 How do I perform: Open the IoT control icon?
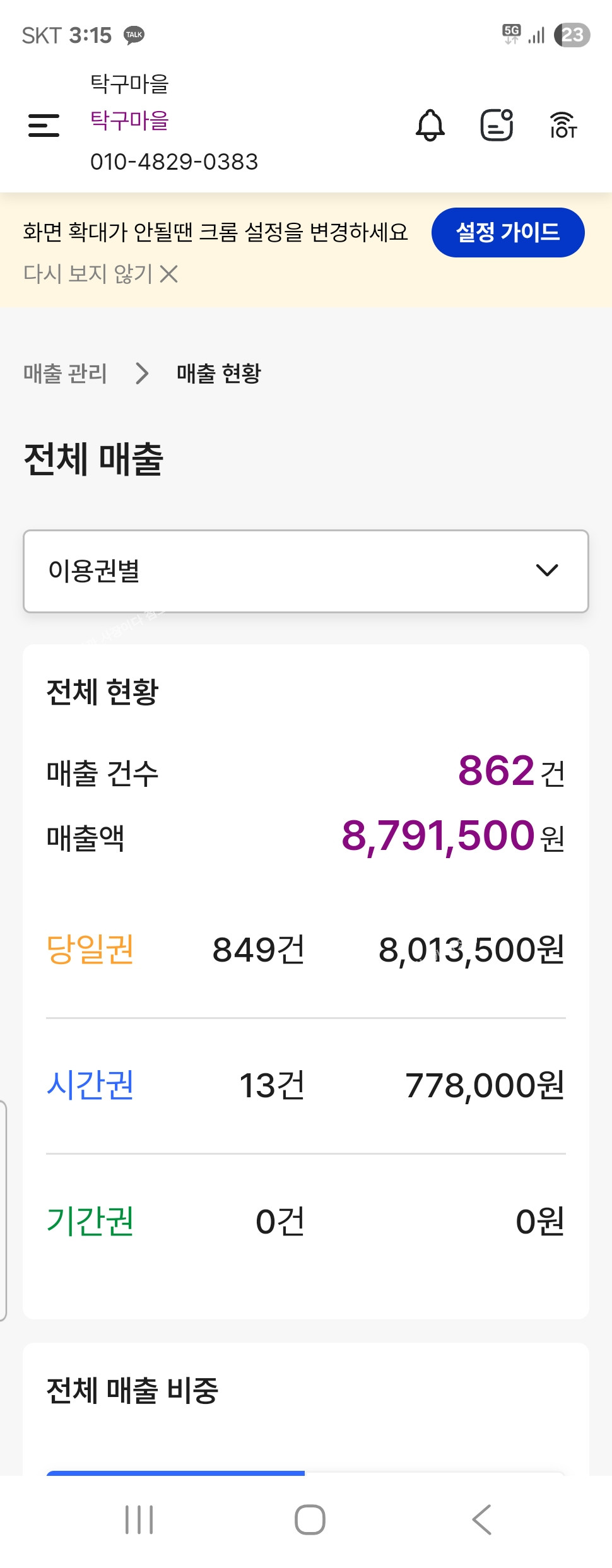[x=563, y=125]
